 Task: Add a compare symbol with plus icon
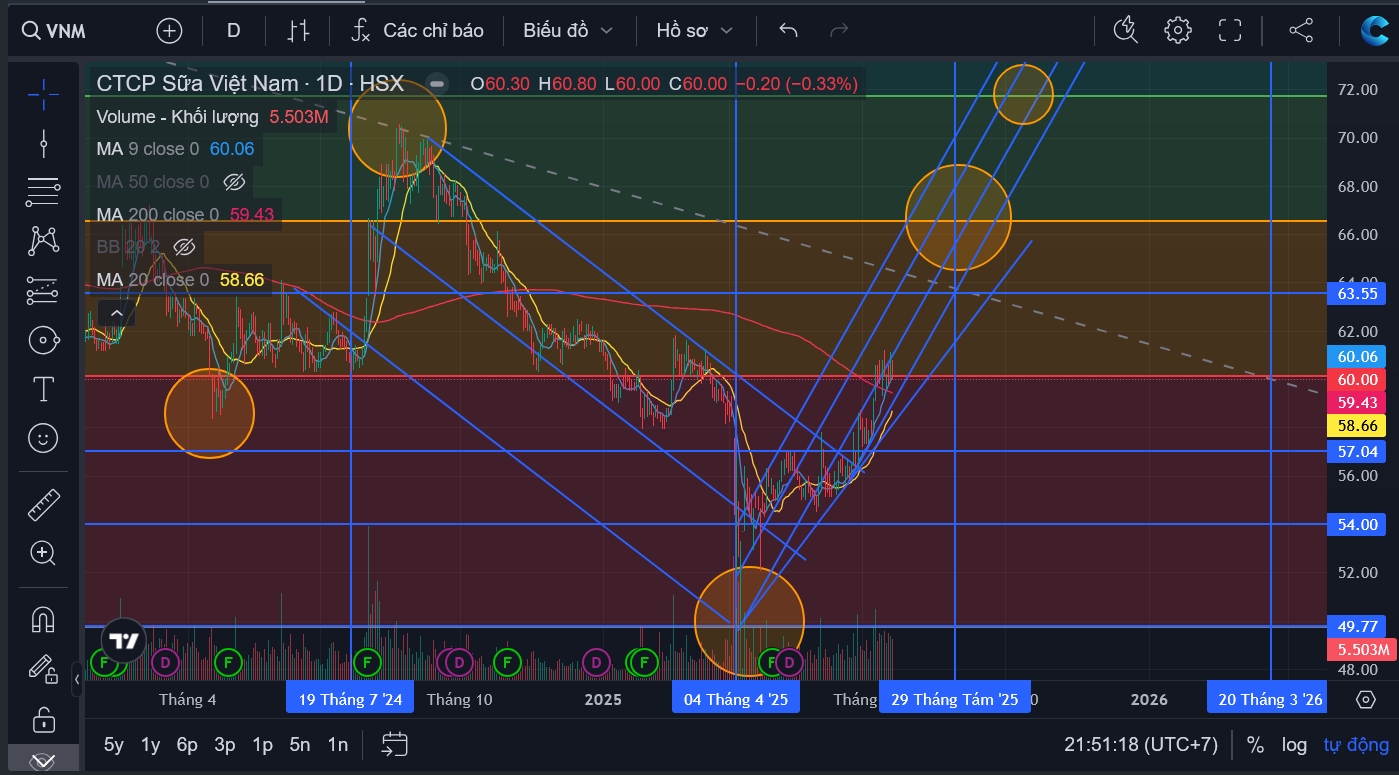169,31
